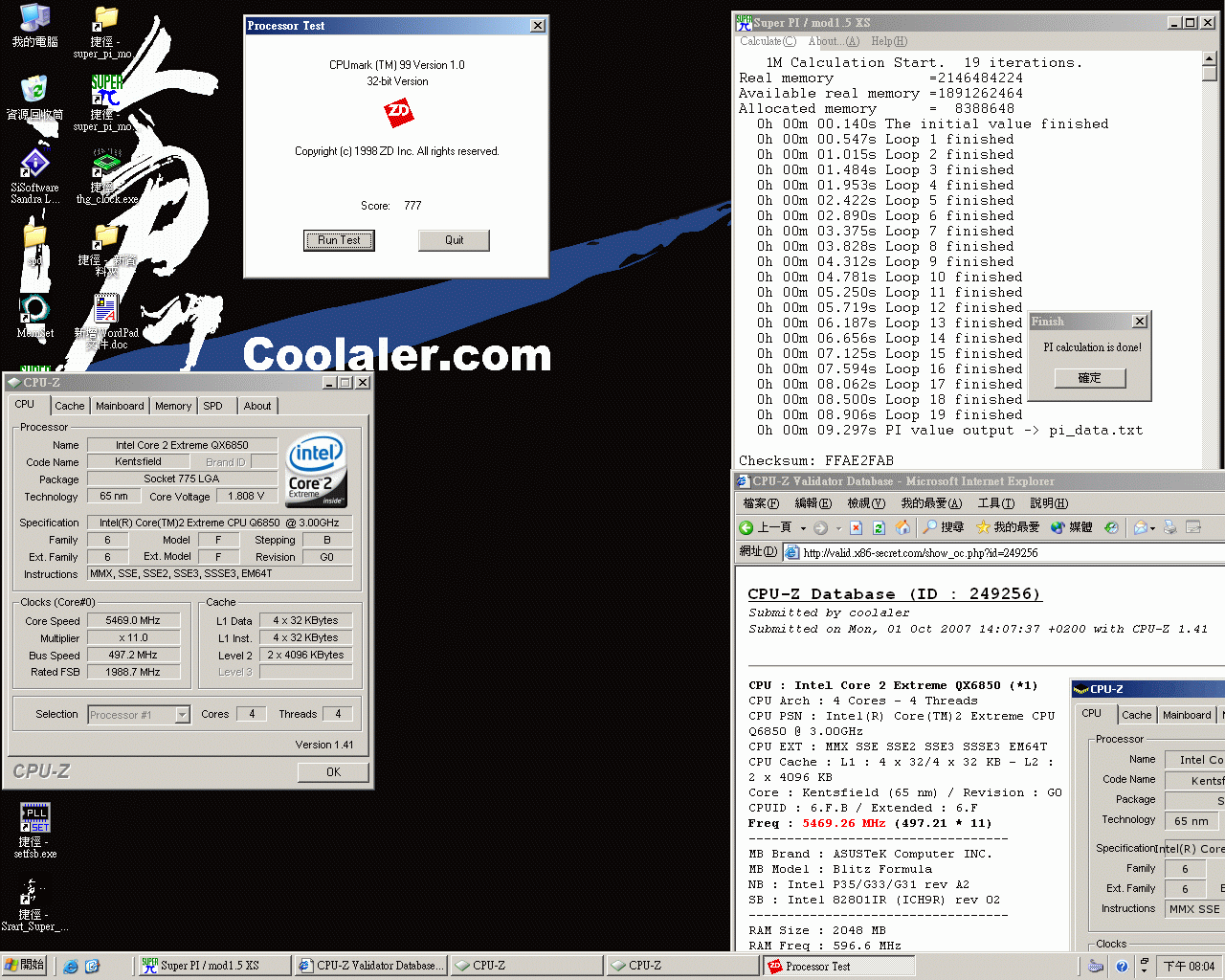Open the View (檢視) menu in Internet Explorer
Viewport: 1225px width, 980px height.
pos(866,503)
